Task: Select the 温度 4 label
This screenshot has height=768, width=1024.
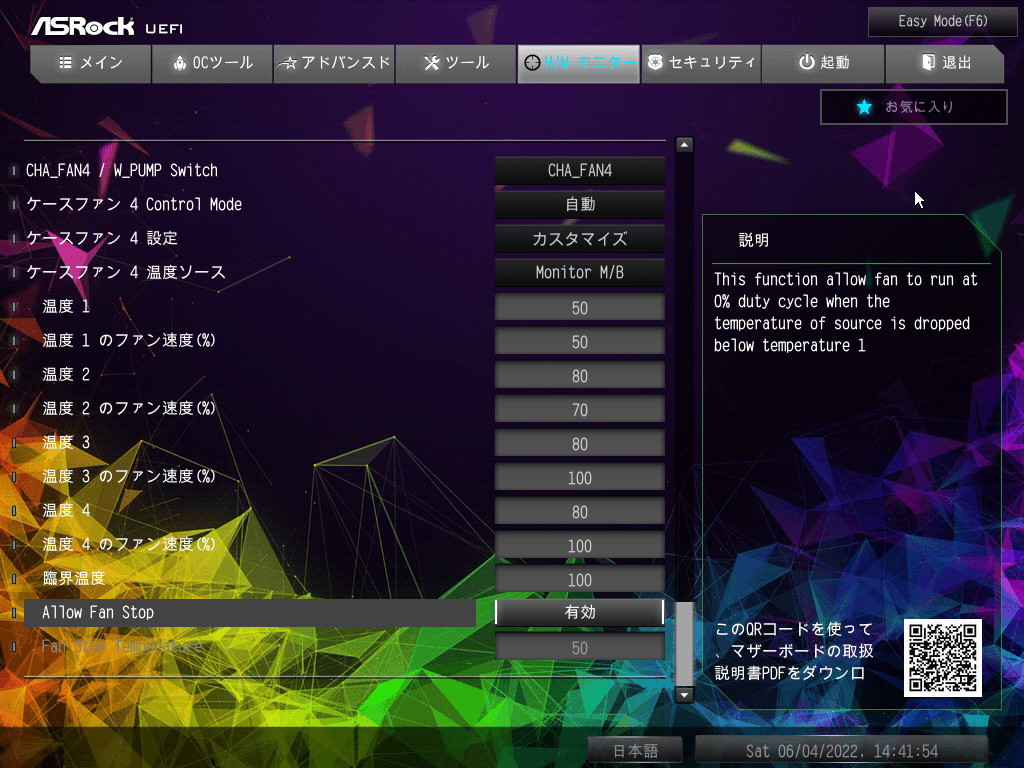Action: point(66,511)
